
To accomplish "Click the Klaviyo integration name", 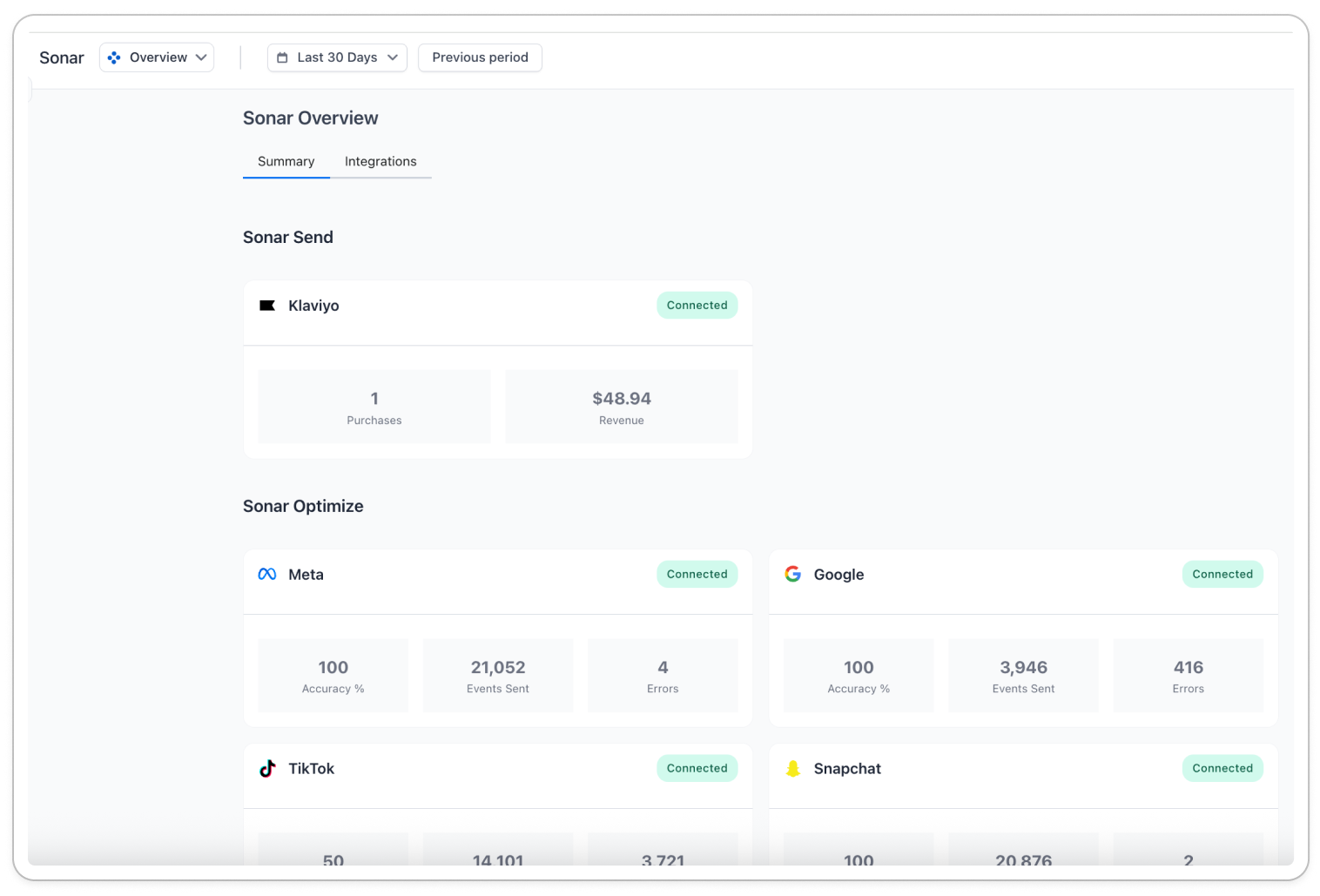I will [313, 306].
